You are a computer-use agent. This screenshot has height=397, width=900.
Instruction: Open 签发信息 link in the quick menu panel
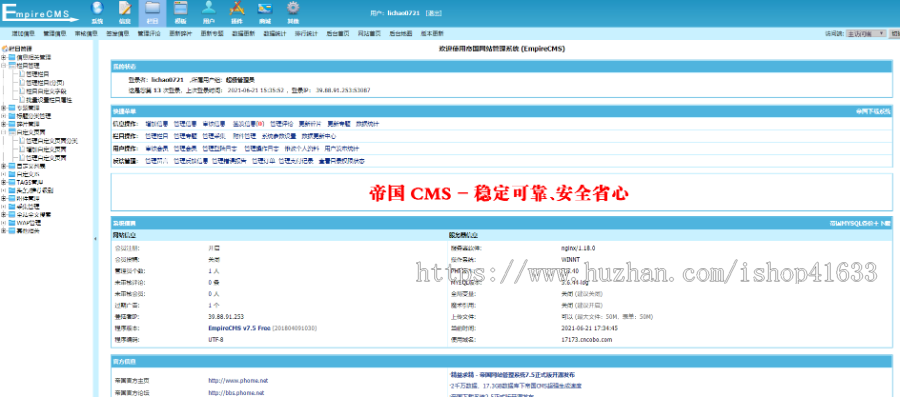coord(249,124)
